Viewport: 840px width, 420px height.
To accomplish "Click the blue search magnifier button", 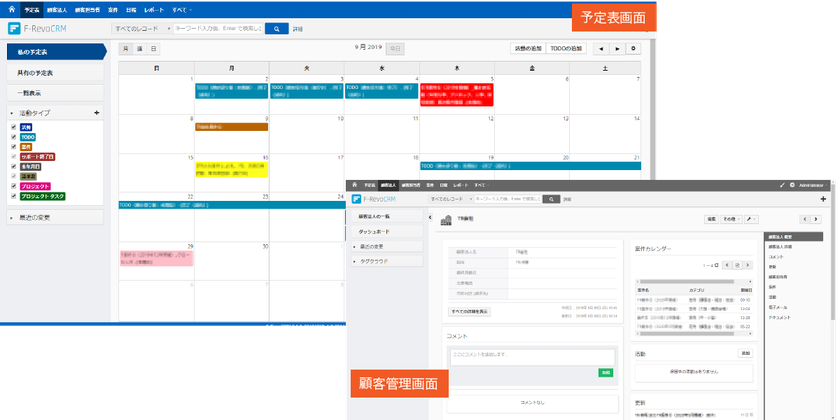I will (x=276, y=29).
